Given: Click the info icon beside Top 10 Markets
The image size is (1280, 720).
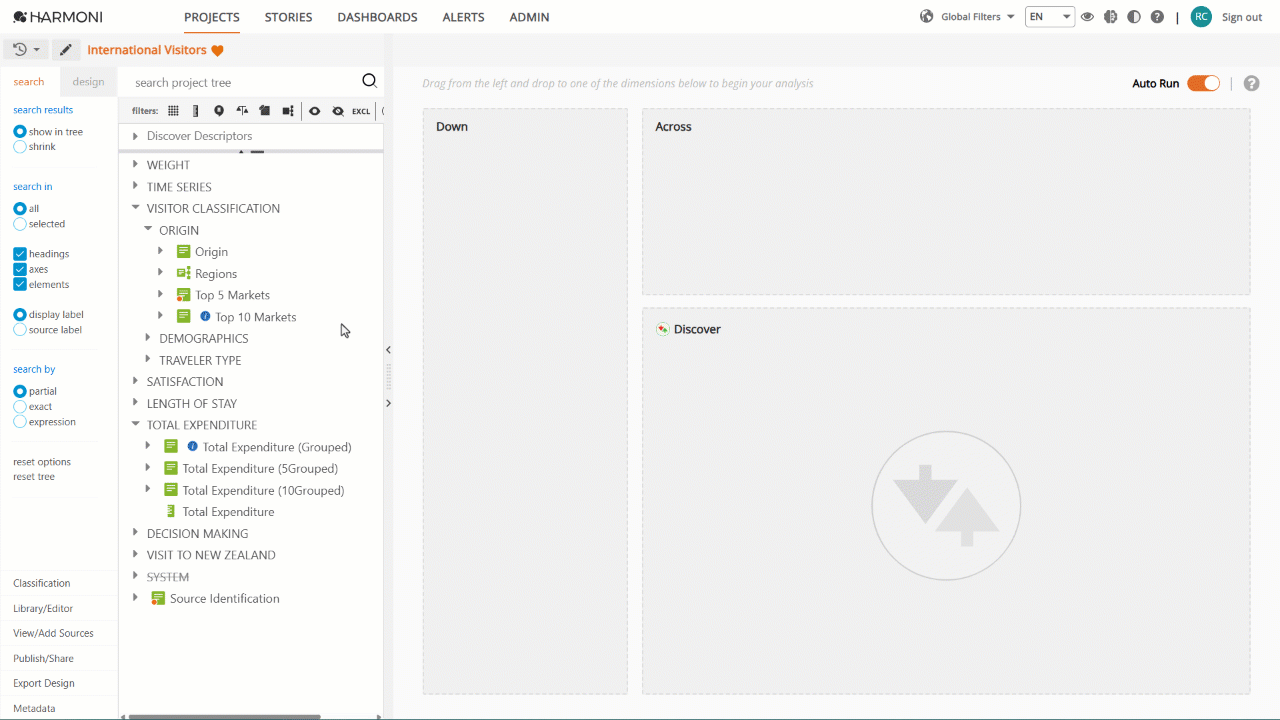Looking at the screenshot, I should click(x=205, y=317).
